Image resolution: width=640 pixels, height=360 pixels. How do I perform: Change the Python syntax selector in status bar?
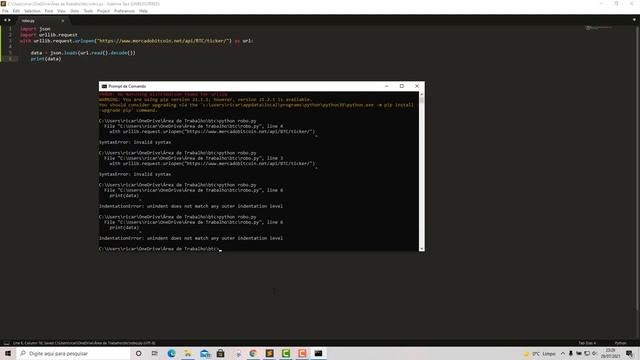pos(620,343)
